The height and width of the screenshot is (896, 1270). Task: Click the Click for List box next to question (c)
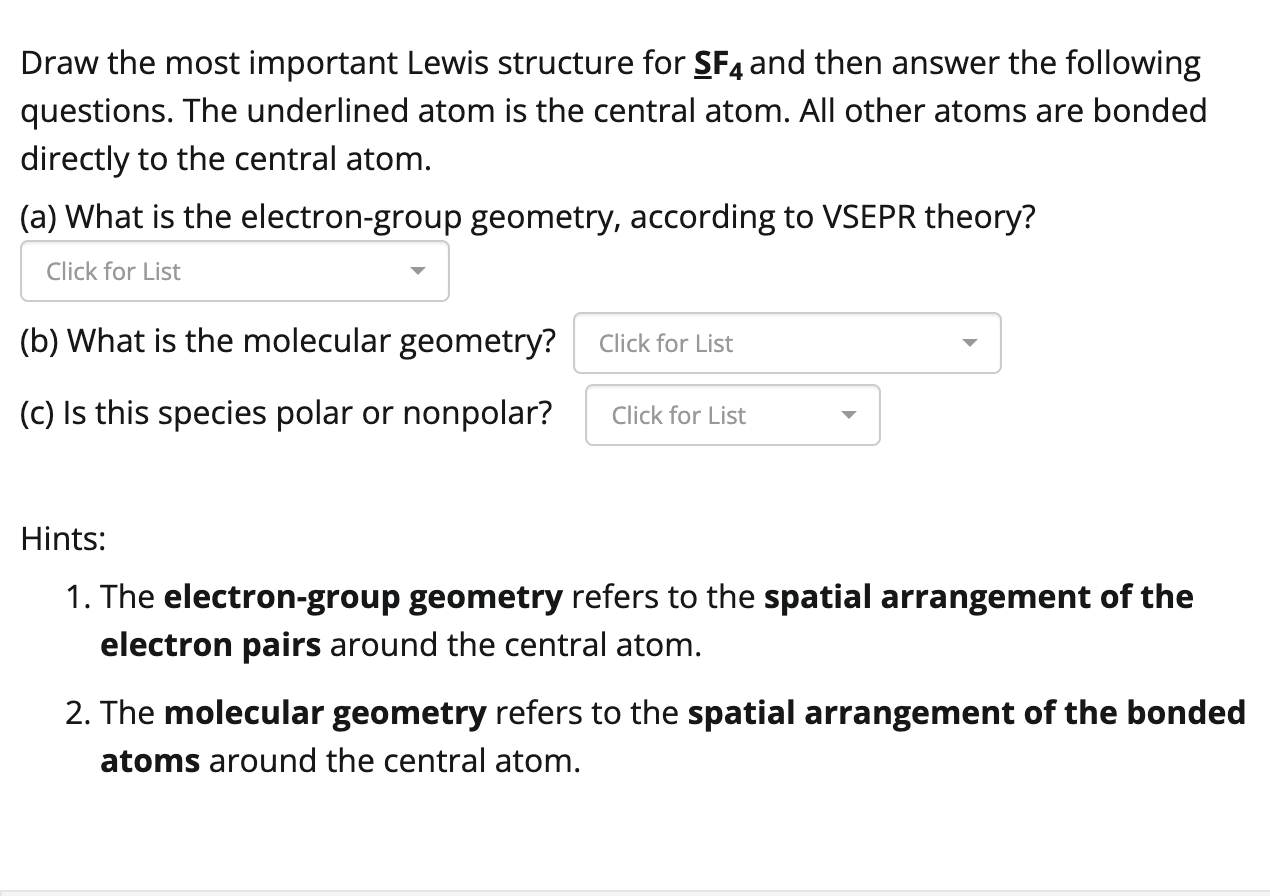click(731, 415)
